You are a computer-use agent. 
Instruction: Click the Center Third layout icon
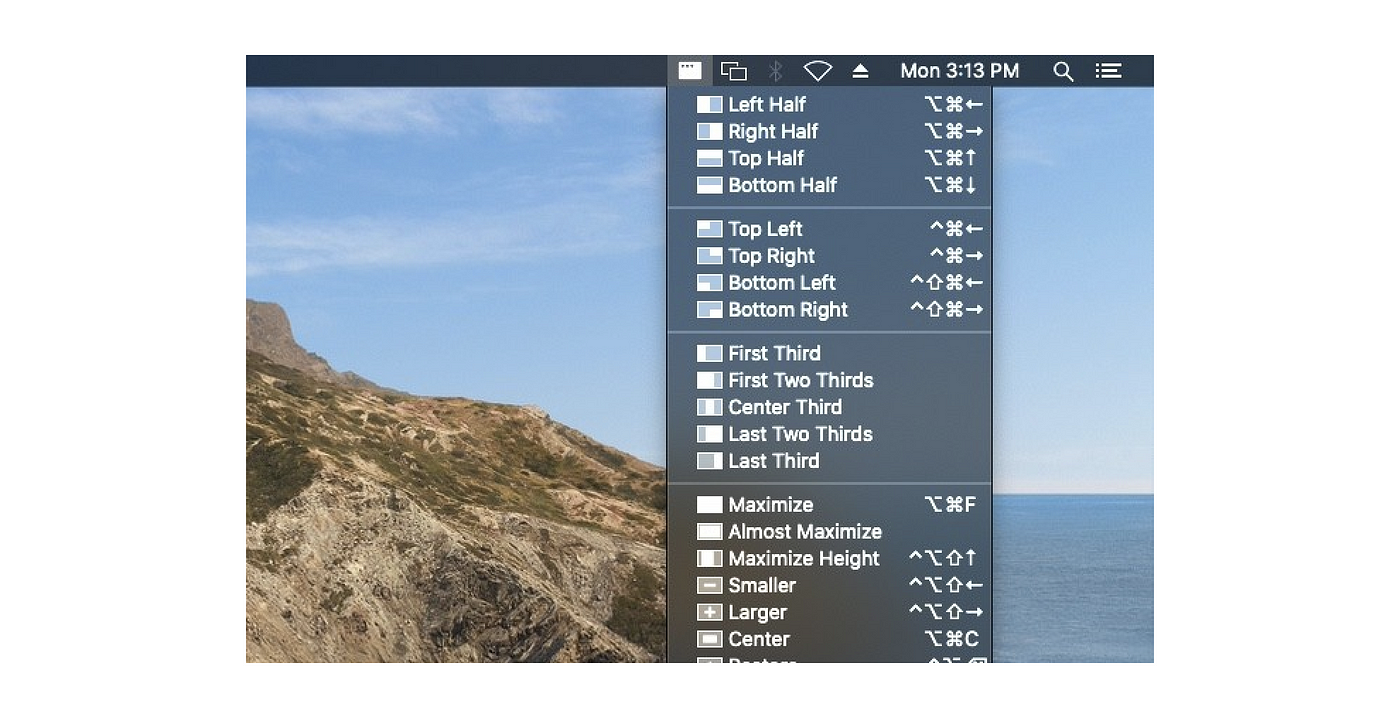click(x=709, y=407)
